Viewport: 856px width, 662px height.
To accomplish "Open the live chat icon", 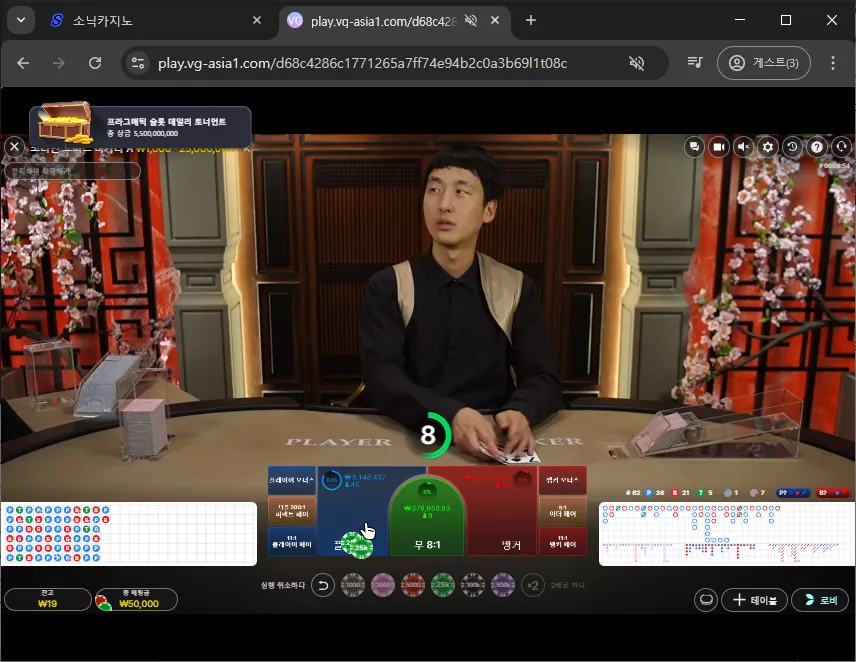I will click(694, 147).
